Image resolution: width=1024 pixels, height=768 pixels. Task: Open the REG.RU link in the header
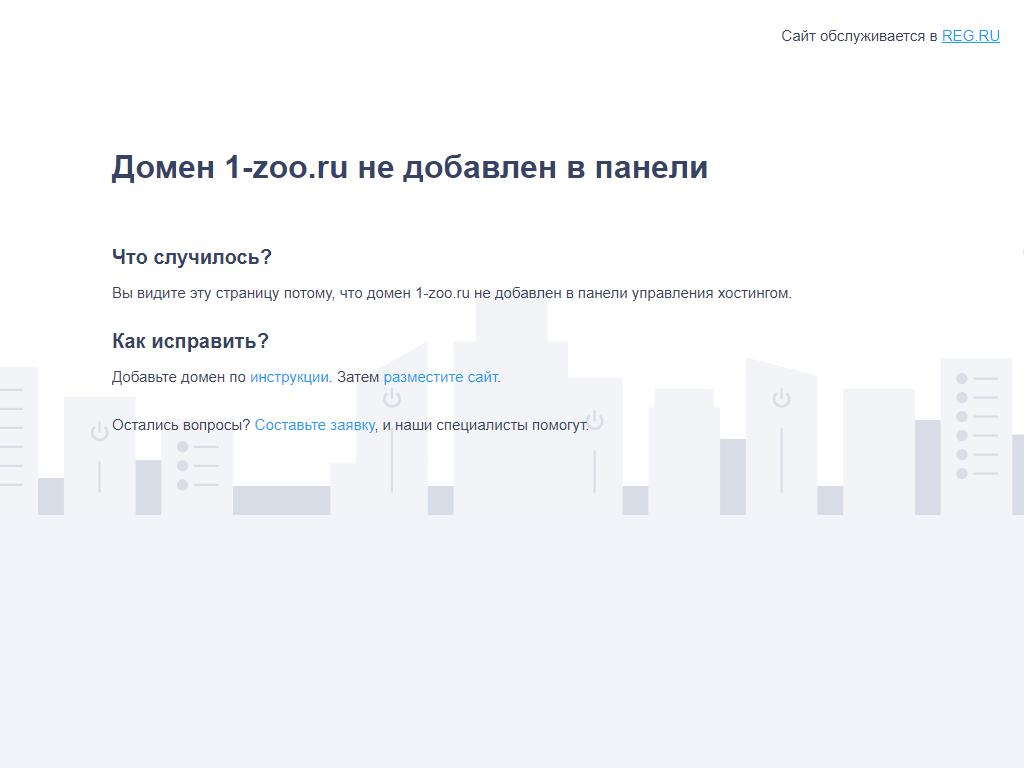pyautogui.click(x=970, y=36)
